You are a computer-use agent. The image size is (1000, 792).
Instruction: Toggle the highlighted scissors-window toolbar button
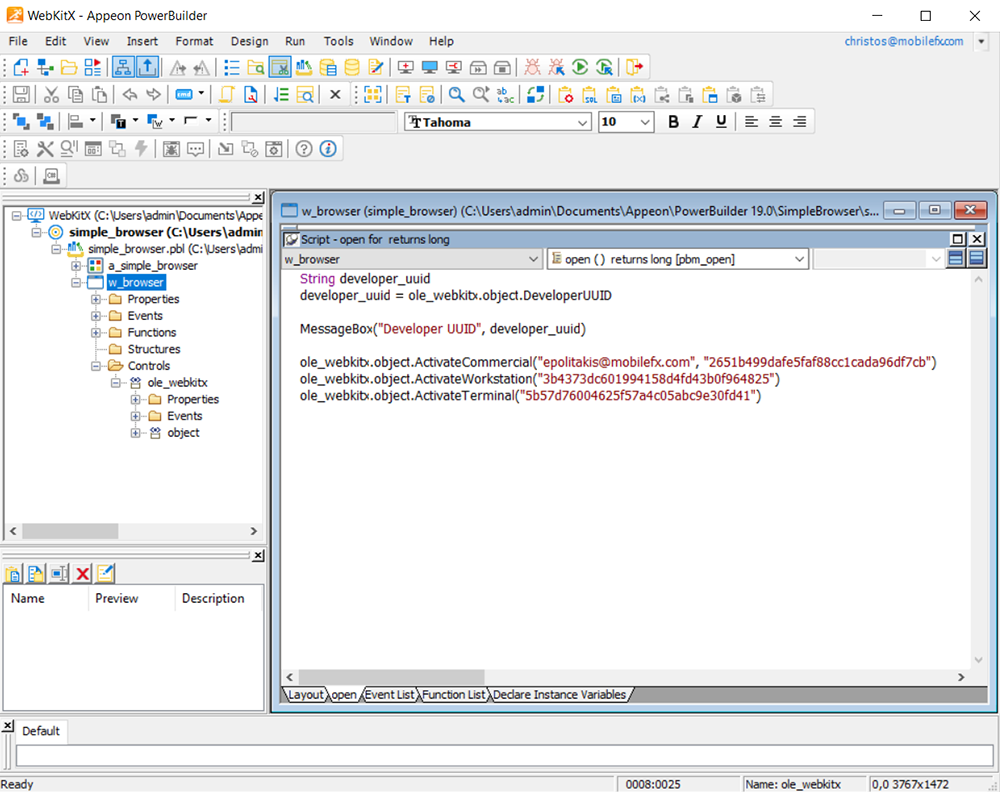(280, 67)
